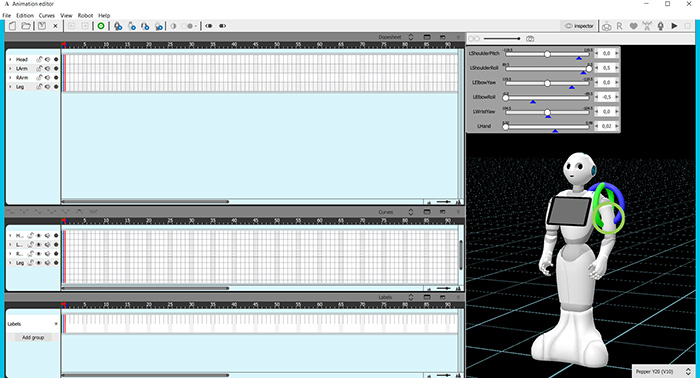
Task: Close the file using the toolbar X
Action: point(55,26)
